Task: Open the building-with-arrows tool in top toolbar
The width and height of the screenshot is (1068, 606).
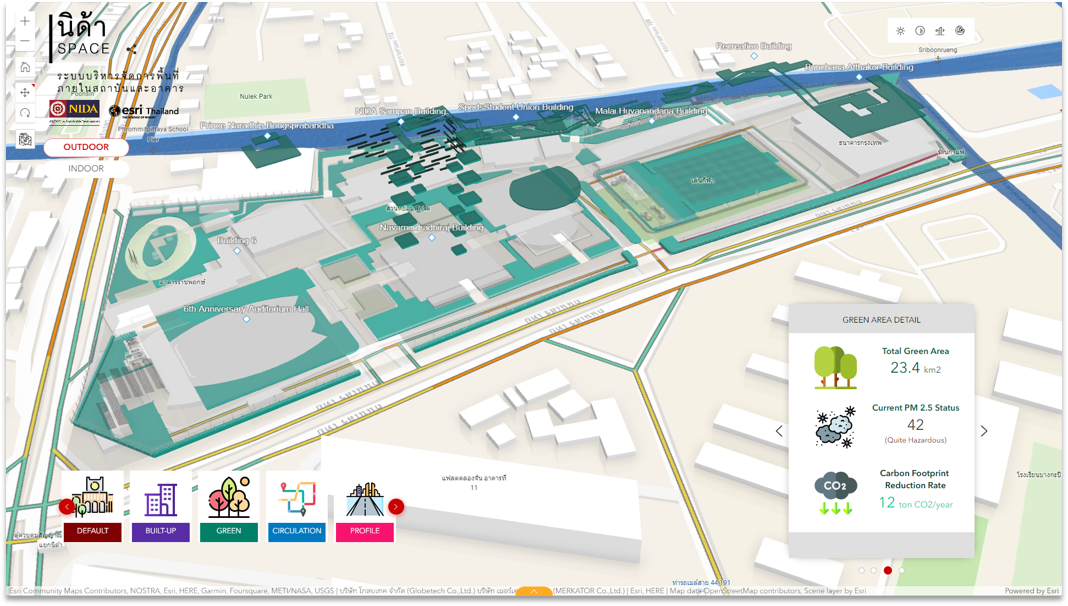Action: point(940,31)
